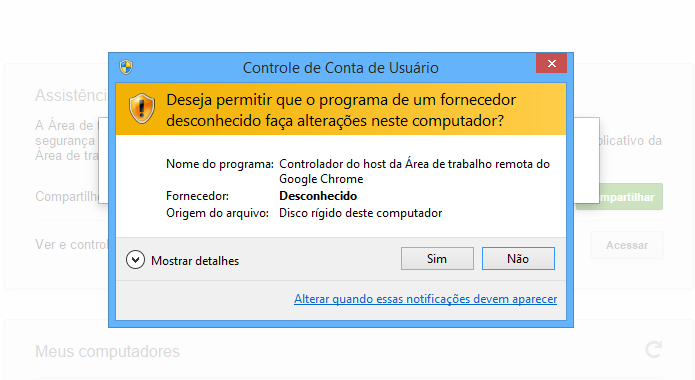Expand details with the circled chevron arrow

(135, 260)
